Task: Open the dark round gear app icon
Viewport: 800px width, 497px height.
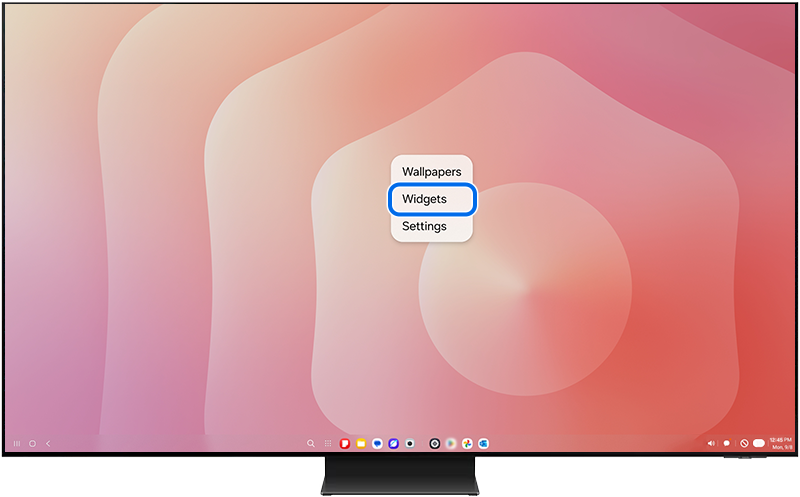Action: 435,443
